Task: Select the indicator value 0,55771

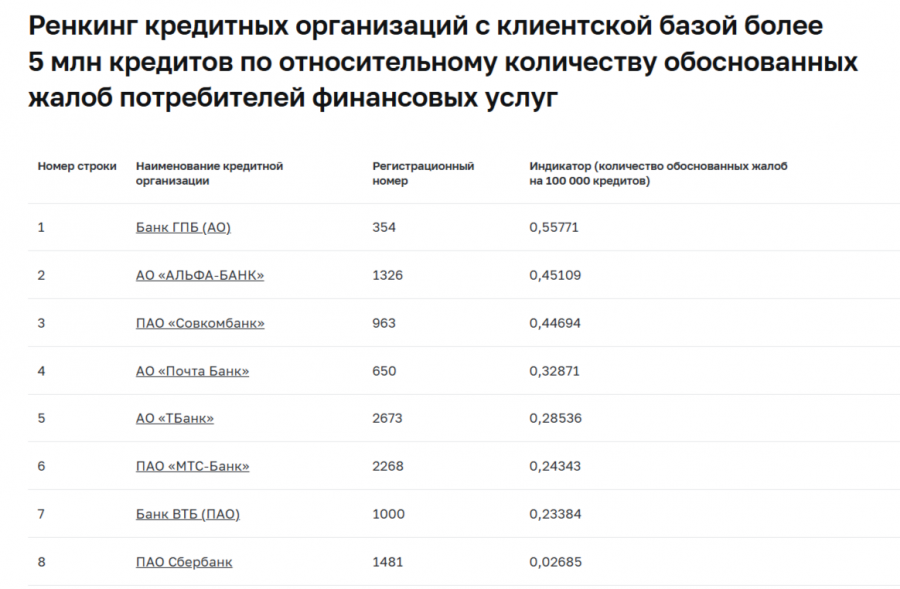Action: click(554, 227)
